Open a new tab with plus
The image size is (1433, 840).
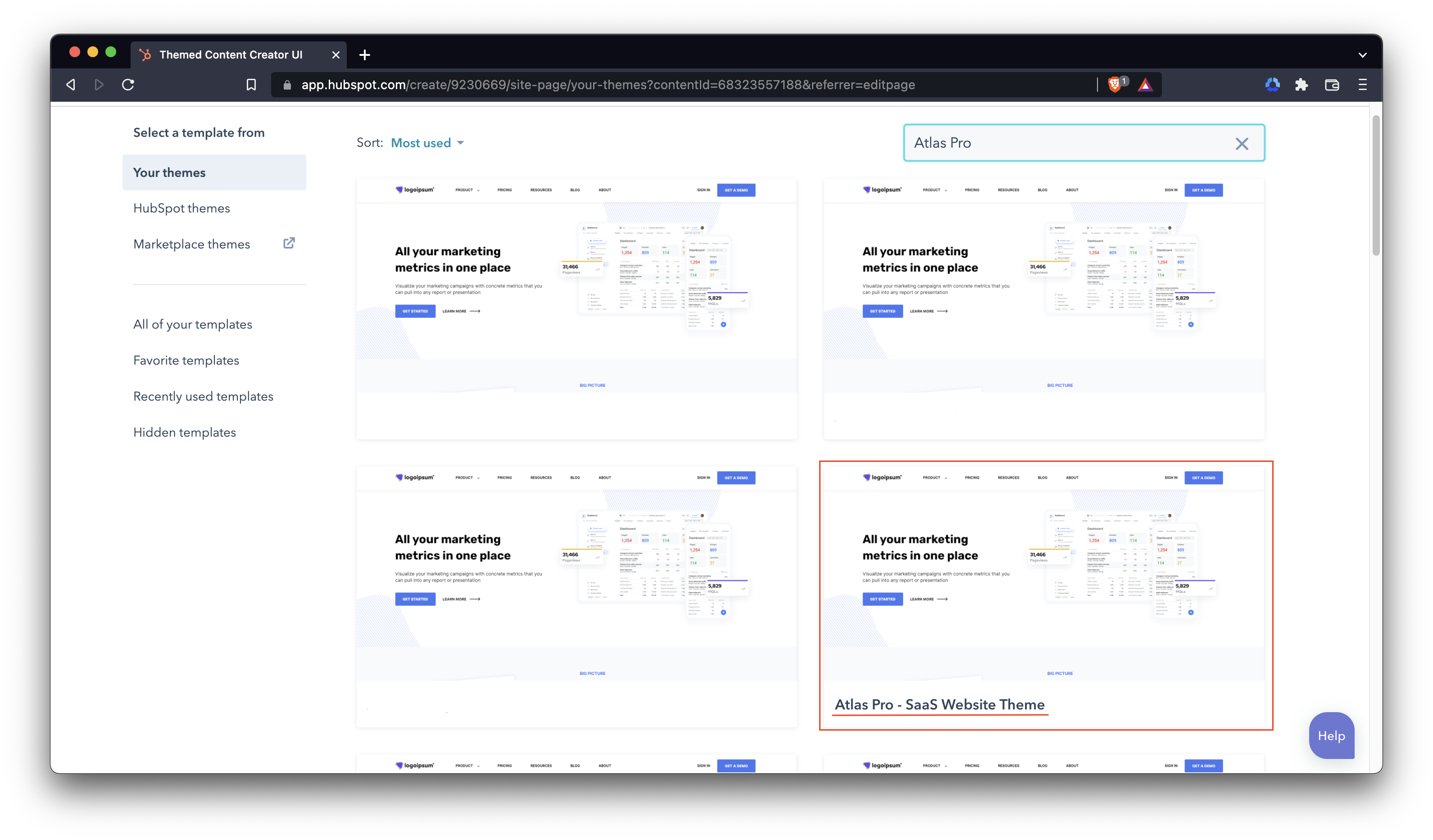[365, 54]
